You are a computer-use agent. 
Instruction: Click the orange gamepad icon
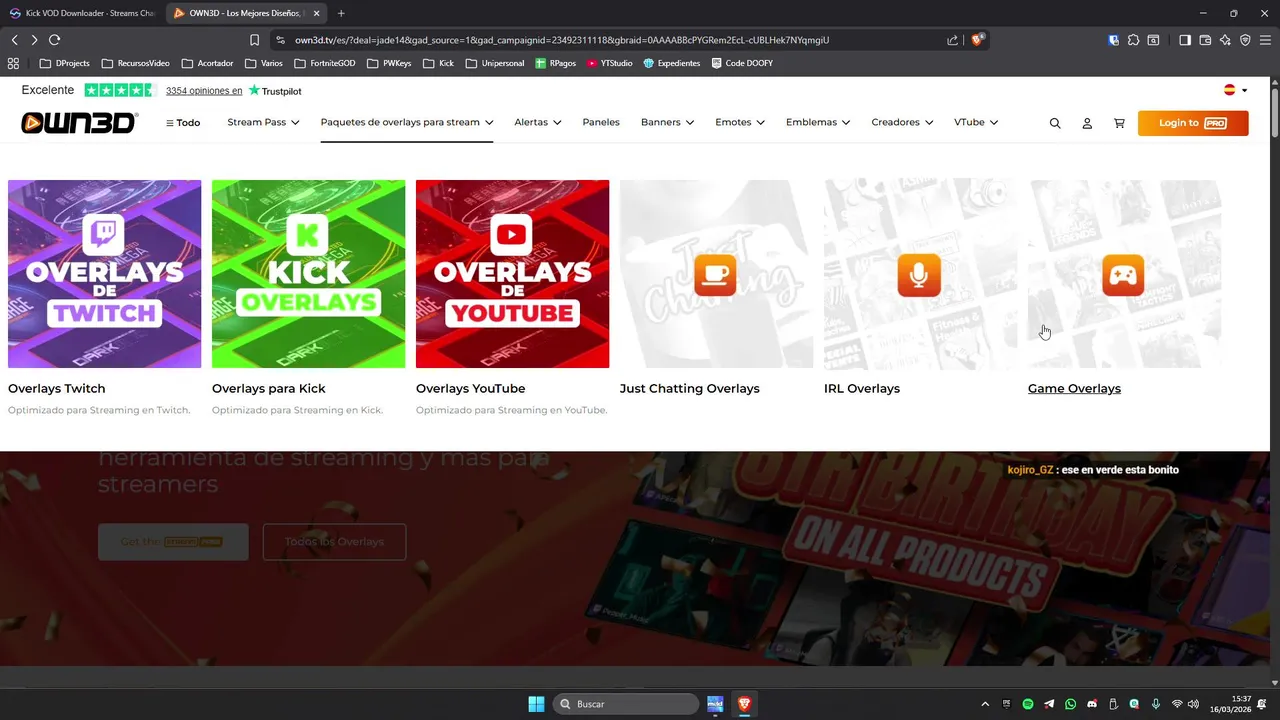1123,275
